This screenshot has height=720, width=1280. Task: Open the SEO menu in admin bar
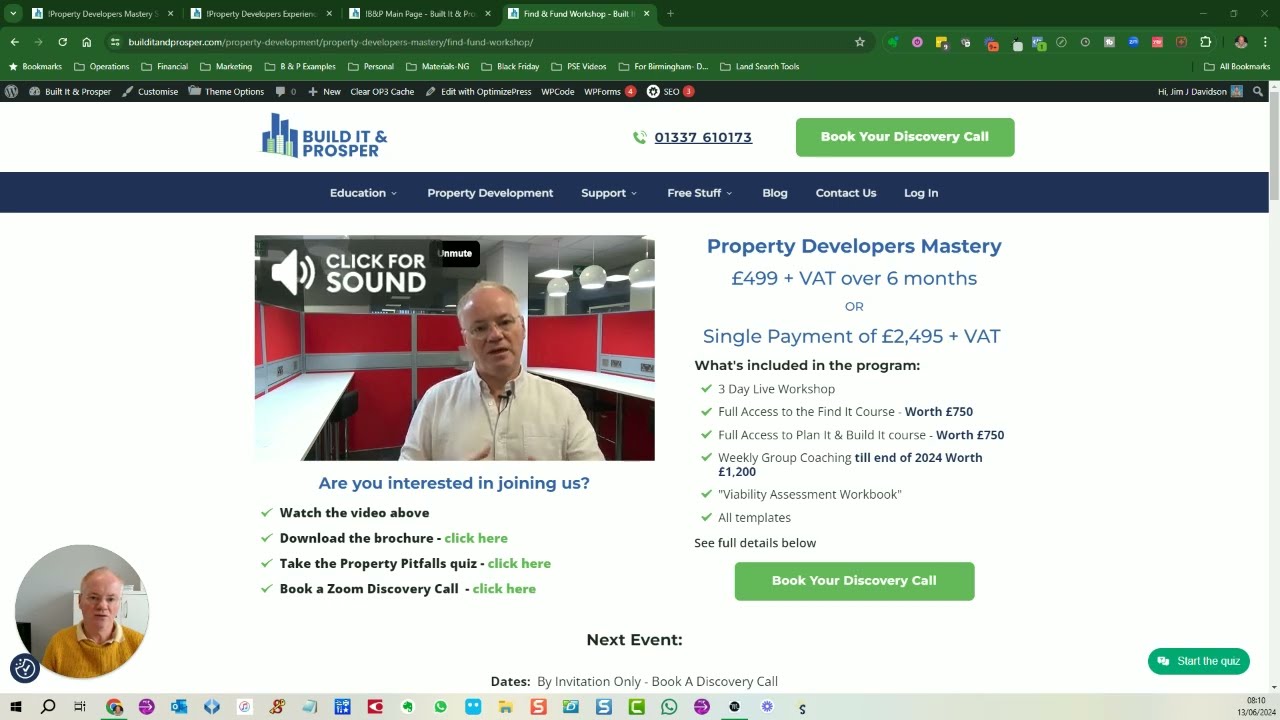pyautogui.click(x=670, y=91)
